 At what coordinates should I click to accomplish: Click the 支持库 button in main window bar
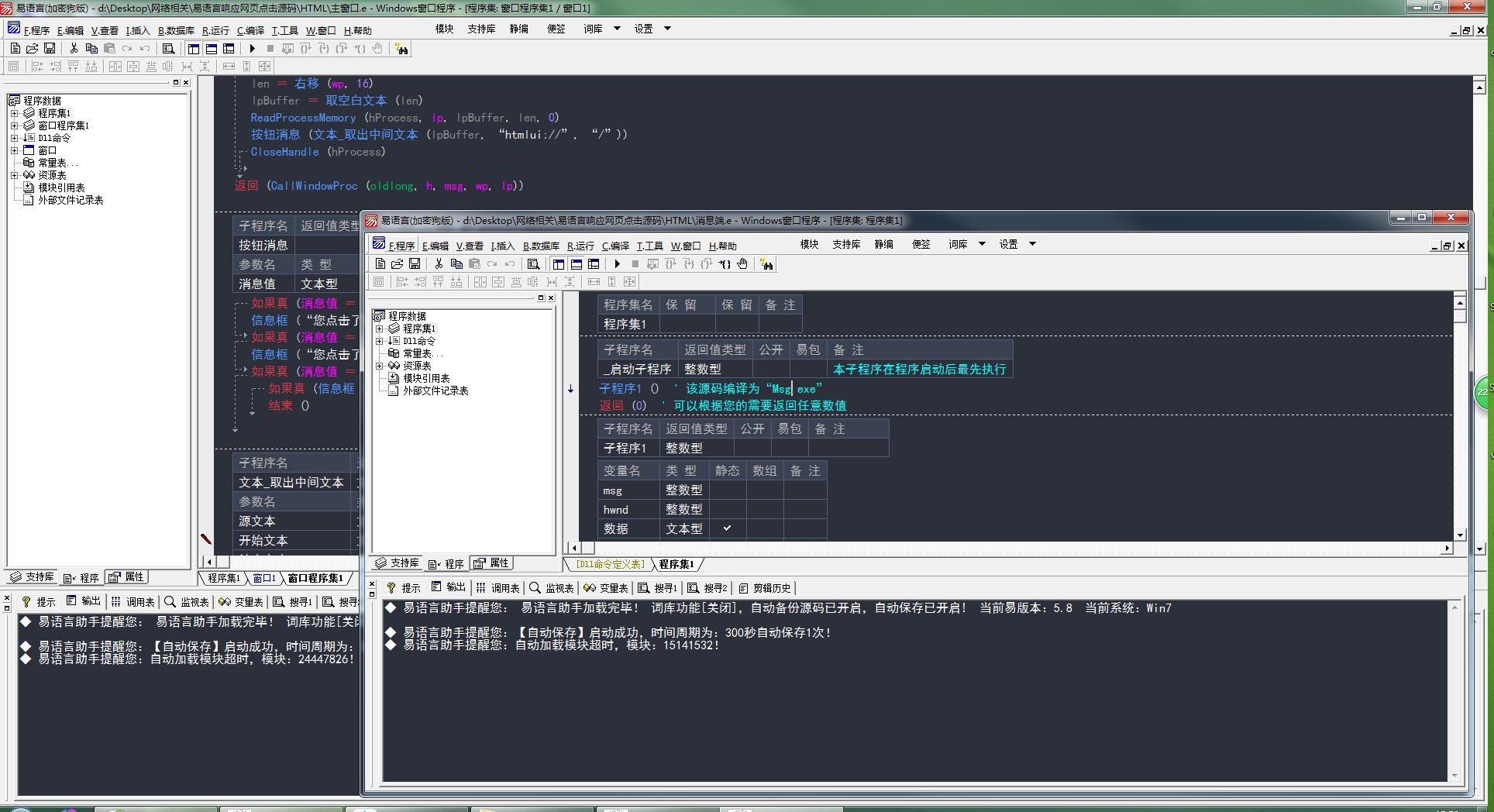pos(481,29)
